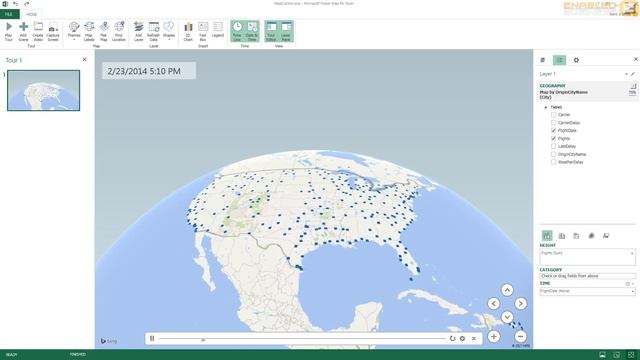640x360 pixels.
Task: Click the geography confidence percentage link
Action: click(632, 93)
